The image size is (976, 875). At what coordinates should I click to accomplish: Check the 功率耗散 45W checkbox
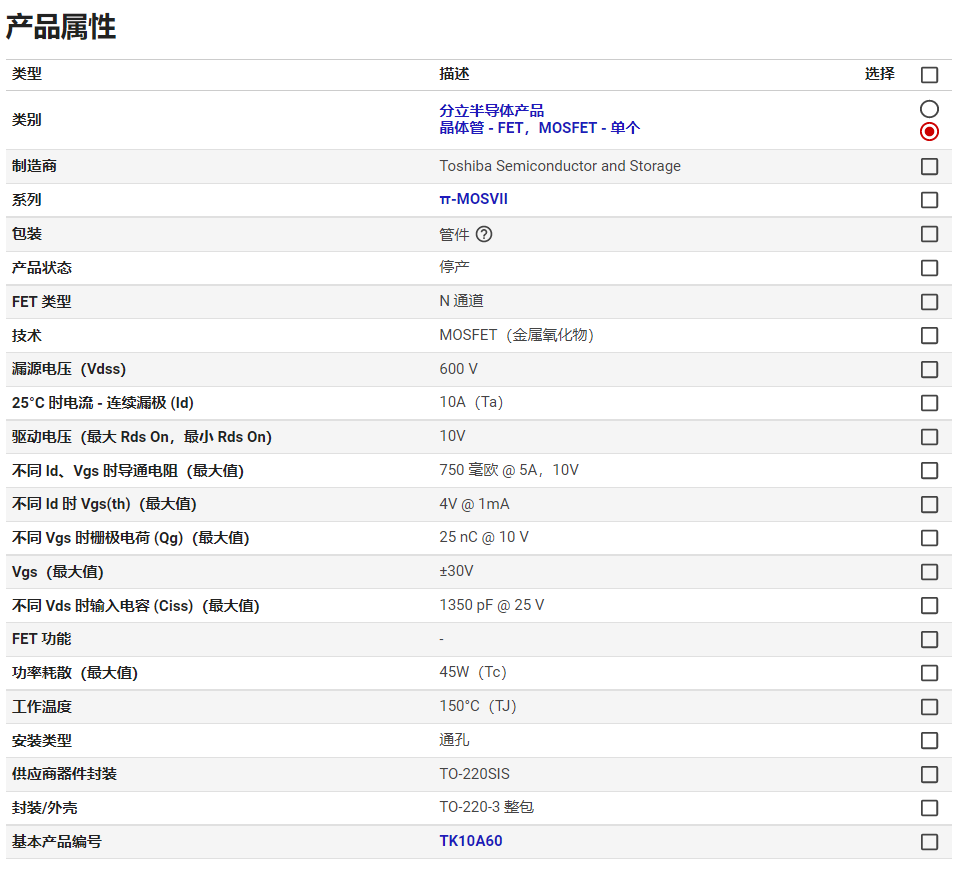(x=929, y=673)
